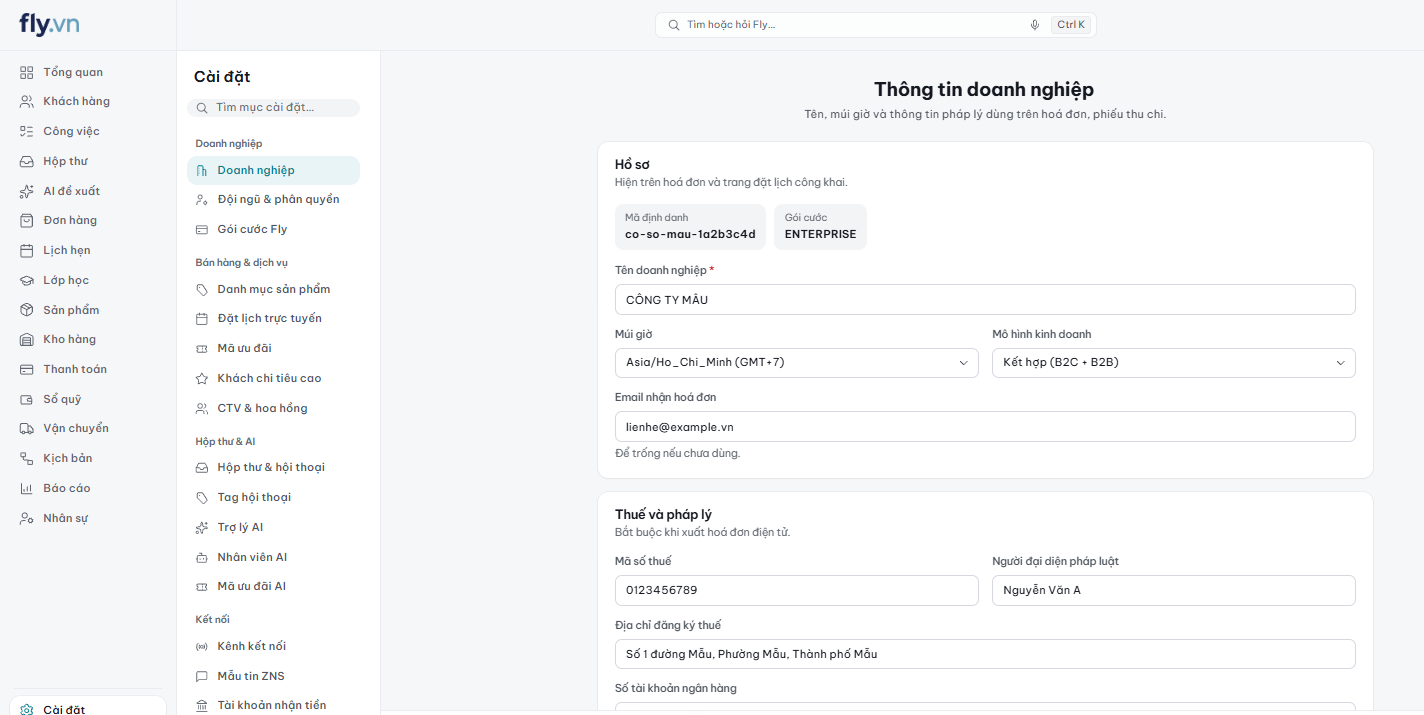Open Mẫu tin ZNS settings
Viewport: 1424px width, 715px height.
click(x=273, y=676)
